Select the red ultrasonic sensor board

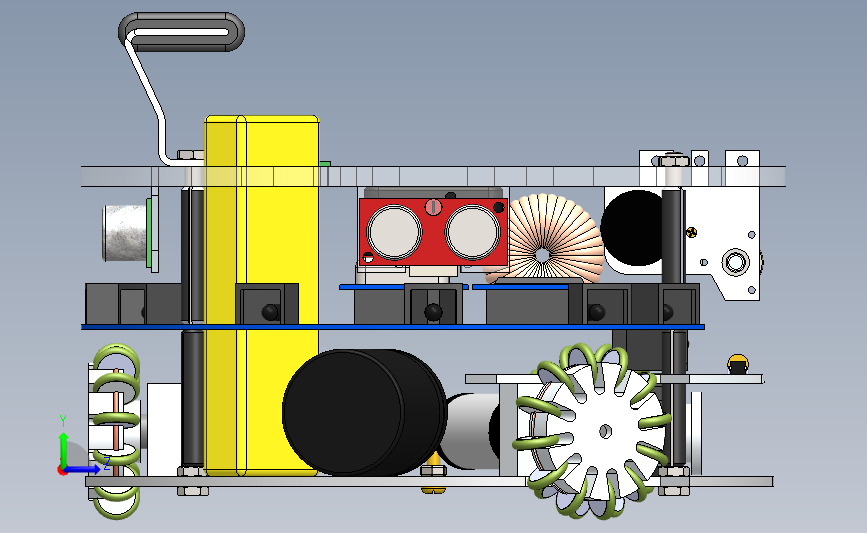[x=434, y=232]
